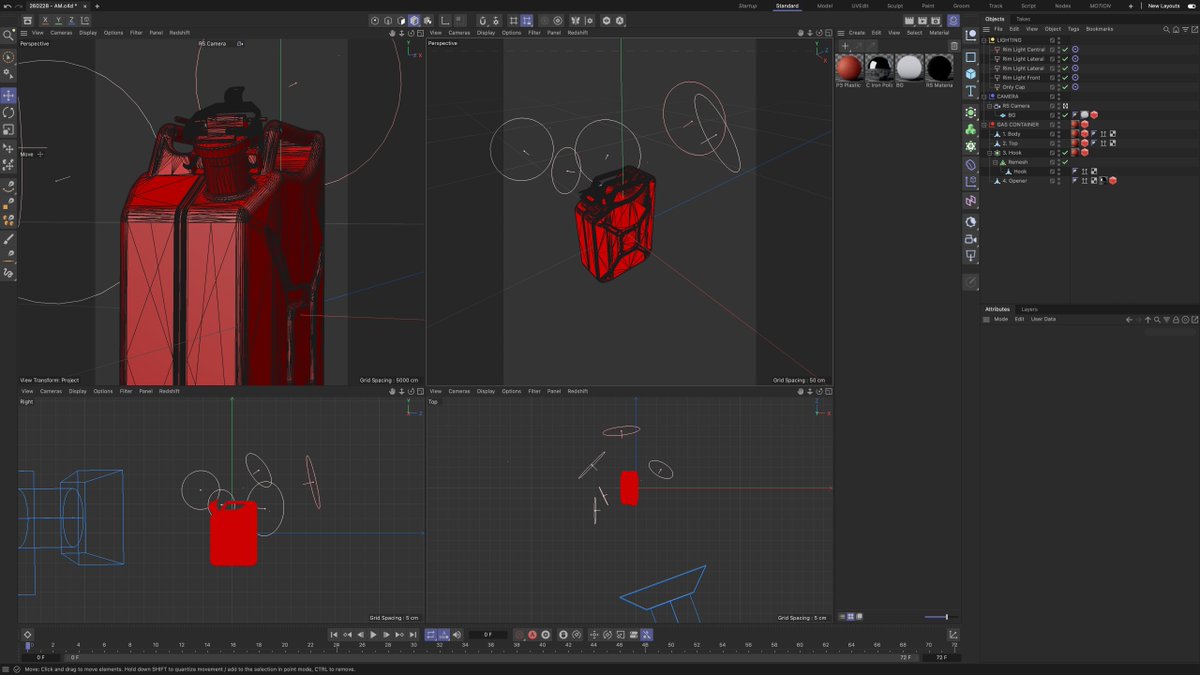Collapse the 3. Hook hierarchy
Image resolution: width=1200 pixels, height=675 pixels.
(x=989, y=153)
